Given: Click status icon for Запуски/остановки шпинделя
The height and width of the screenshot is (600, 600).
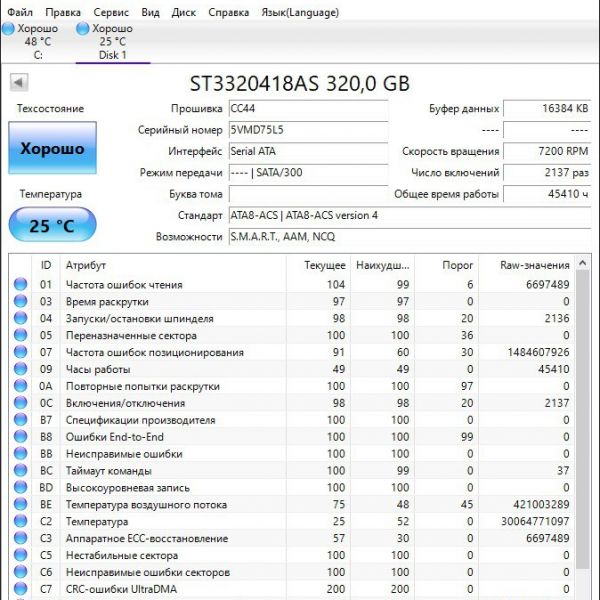Looking at the screenshot, I should click(x=21, y=318).
